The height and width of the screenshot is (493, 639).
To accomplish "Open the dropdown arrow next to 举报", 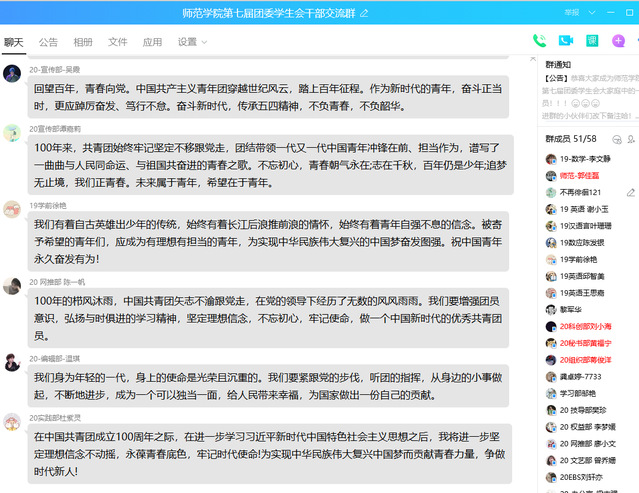I will (x=592, y=13).
